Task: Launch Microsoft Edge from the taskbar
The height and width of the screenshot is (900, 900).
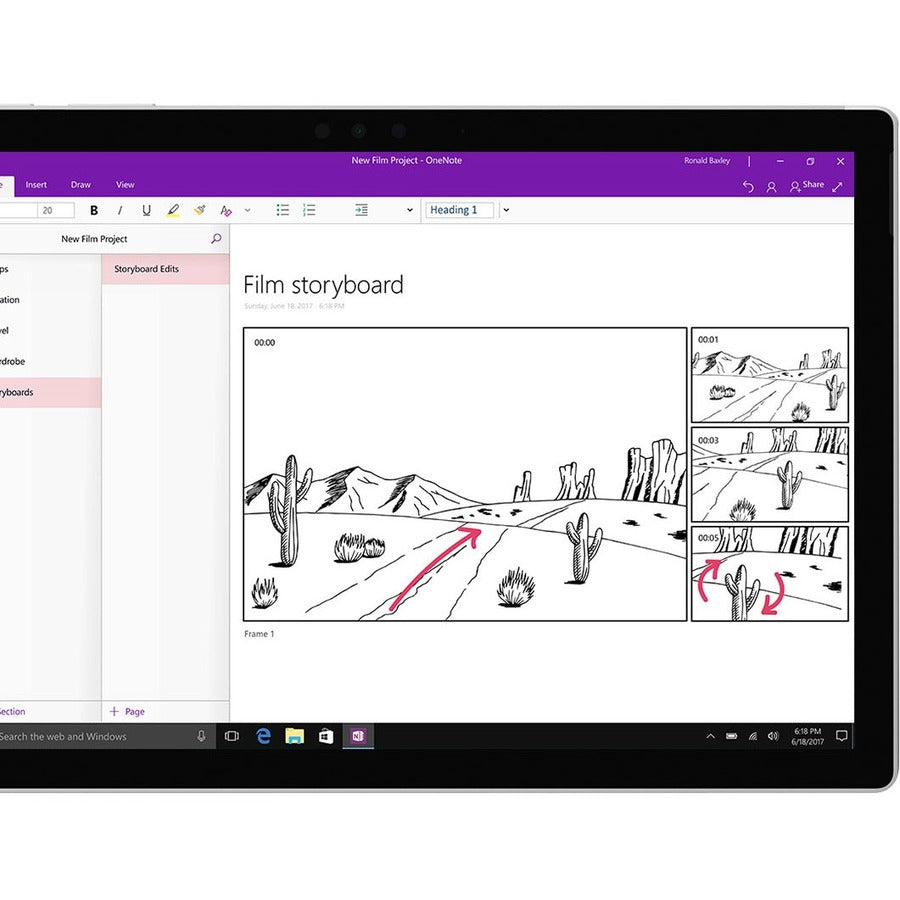Action: [x=263, y=737]
